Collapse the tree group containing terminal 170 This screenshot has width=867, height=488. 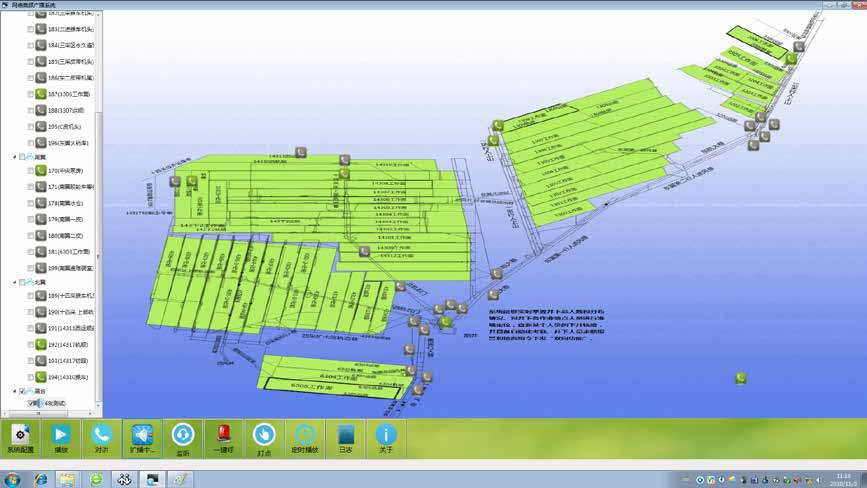coord(15,157)
